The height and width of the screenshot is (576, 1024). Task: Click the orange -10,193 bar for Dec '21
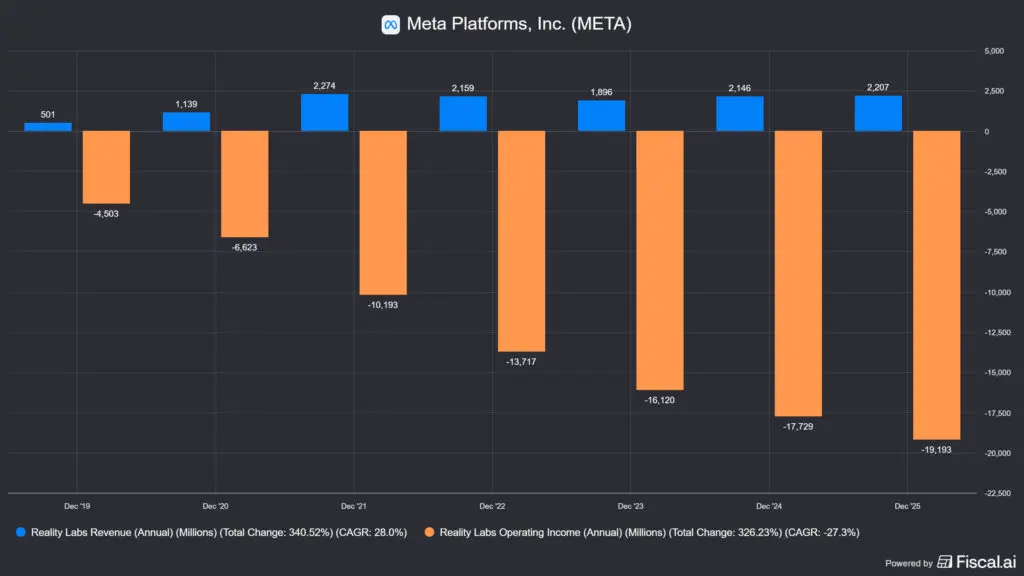tap(383, 212)
